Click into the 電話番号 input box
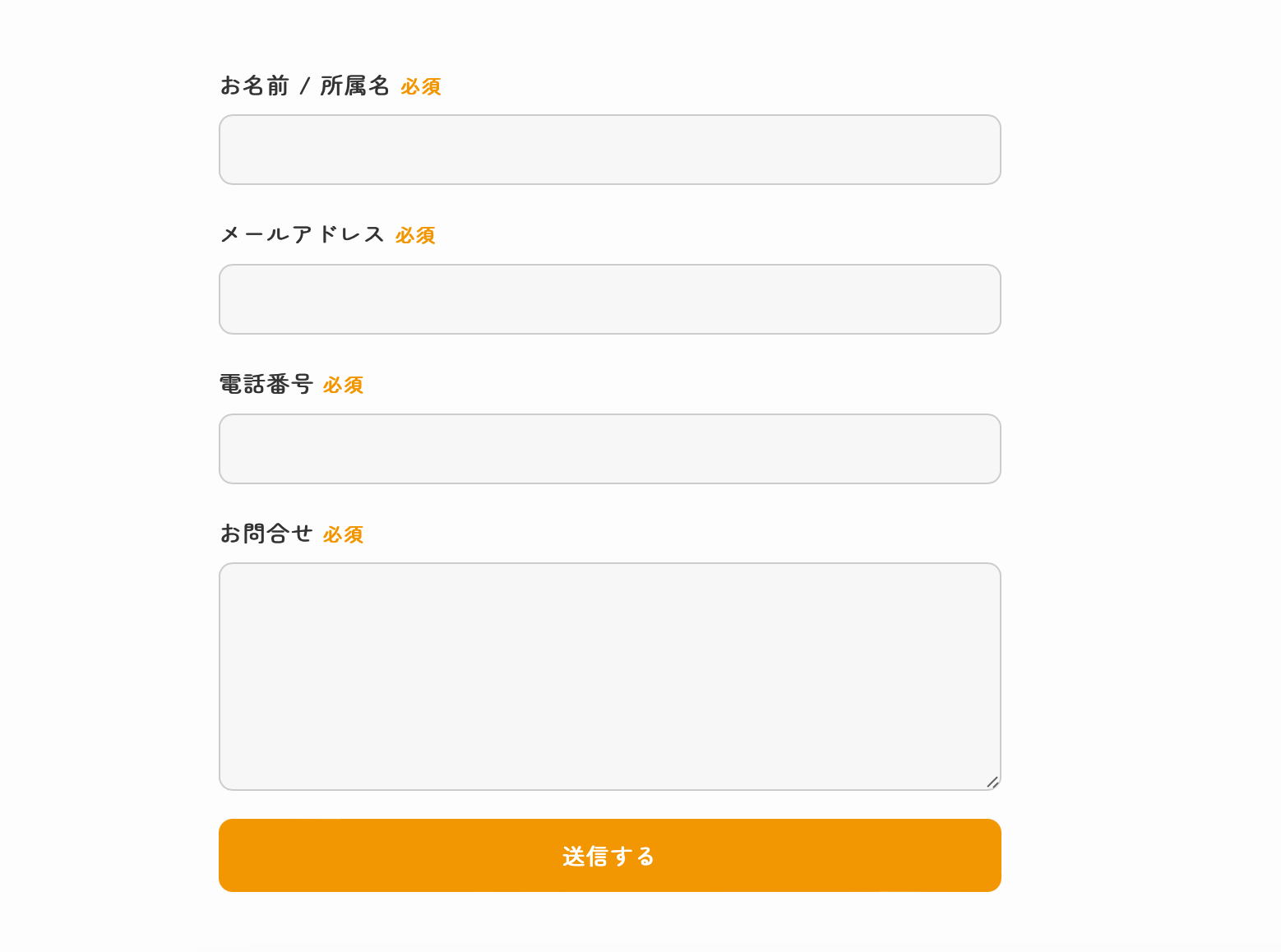Screen dimensions: 1281x952 click(x=609, y=449)
